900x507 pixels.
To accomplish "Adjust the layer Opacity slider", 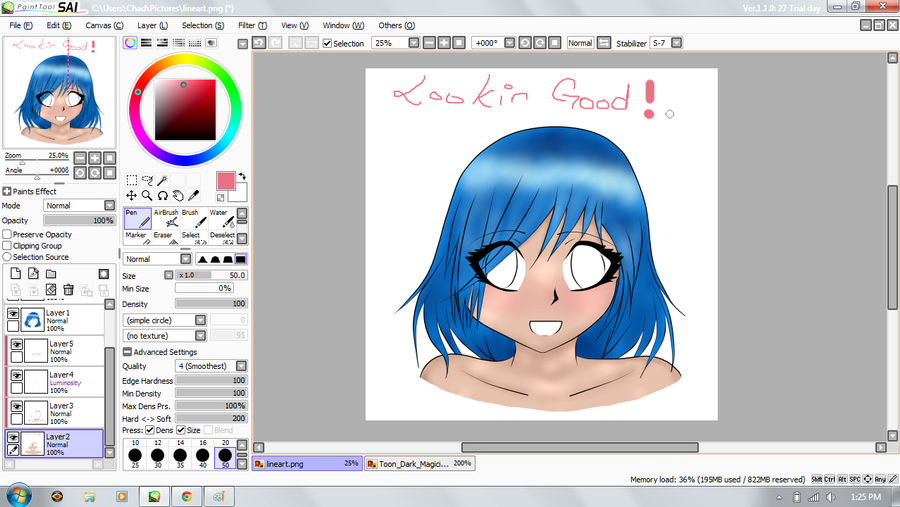I will click(80, 220).
